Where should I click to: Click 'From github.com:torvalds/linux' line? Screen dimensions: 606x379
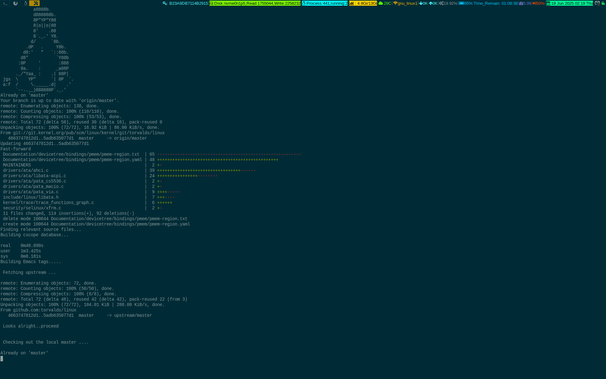[x=38, y=310]
